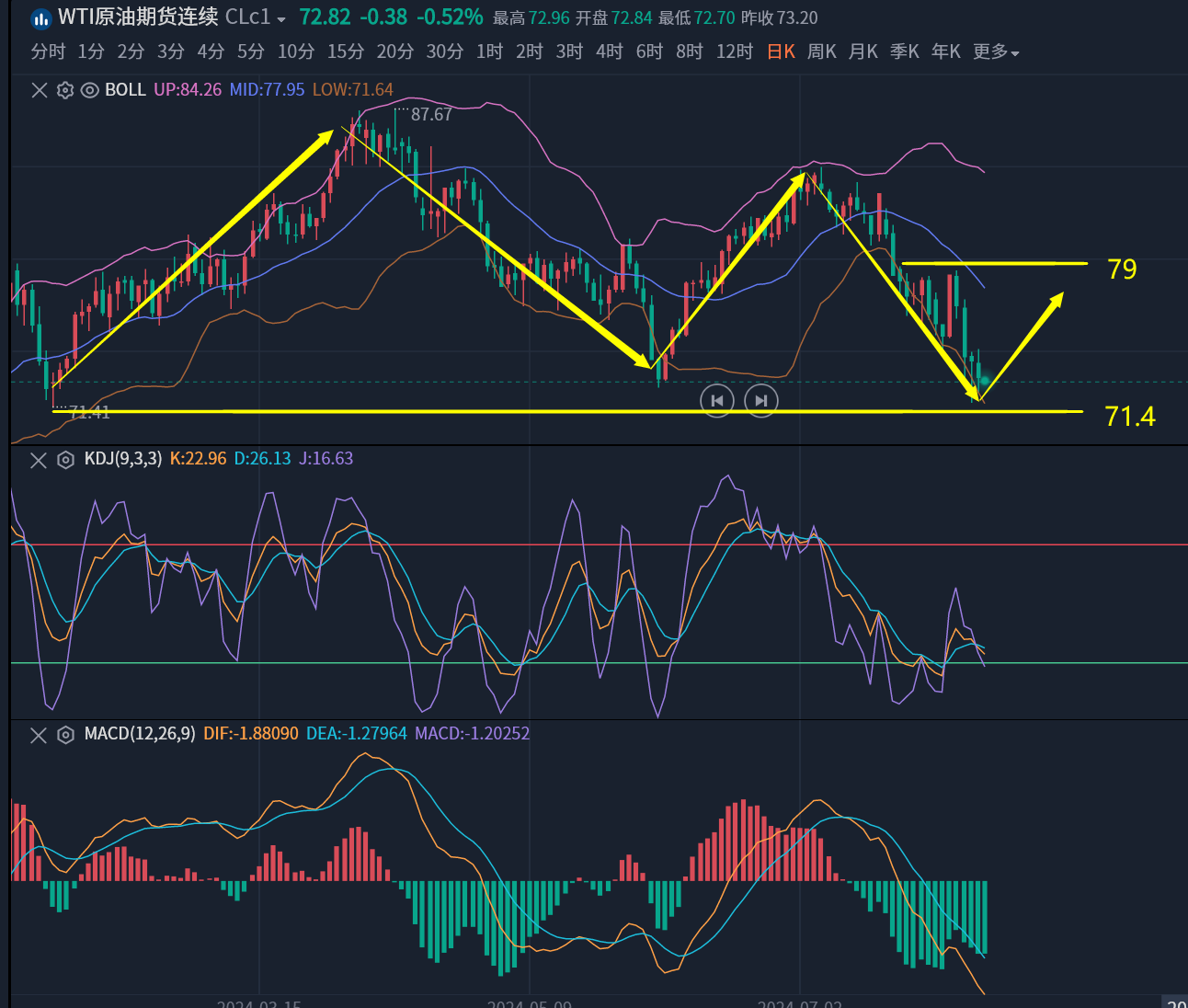Image resolution: width=1188 pixels, height=1008 pixels.
Task: Close the BOLL indicator with its X icon
Action: [x=40, y=90]
